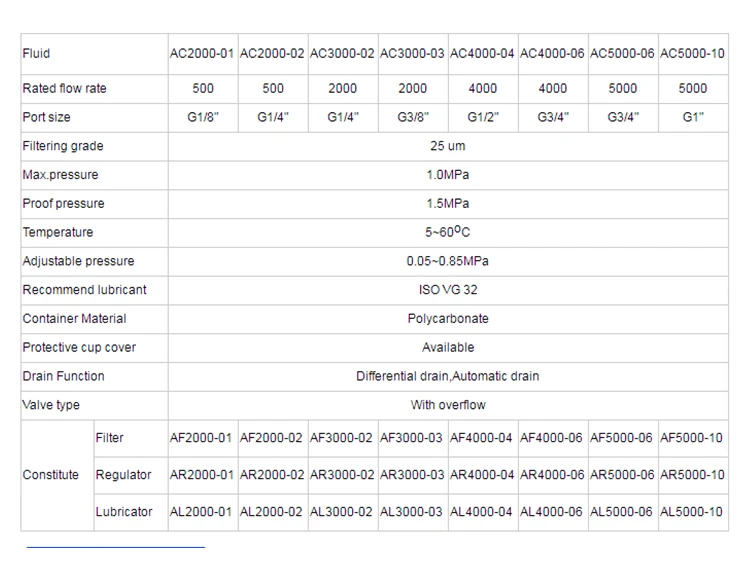Select the 1.0MPa value

click(448, 175)
